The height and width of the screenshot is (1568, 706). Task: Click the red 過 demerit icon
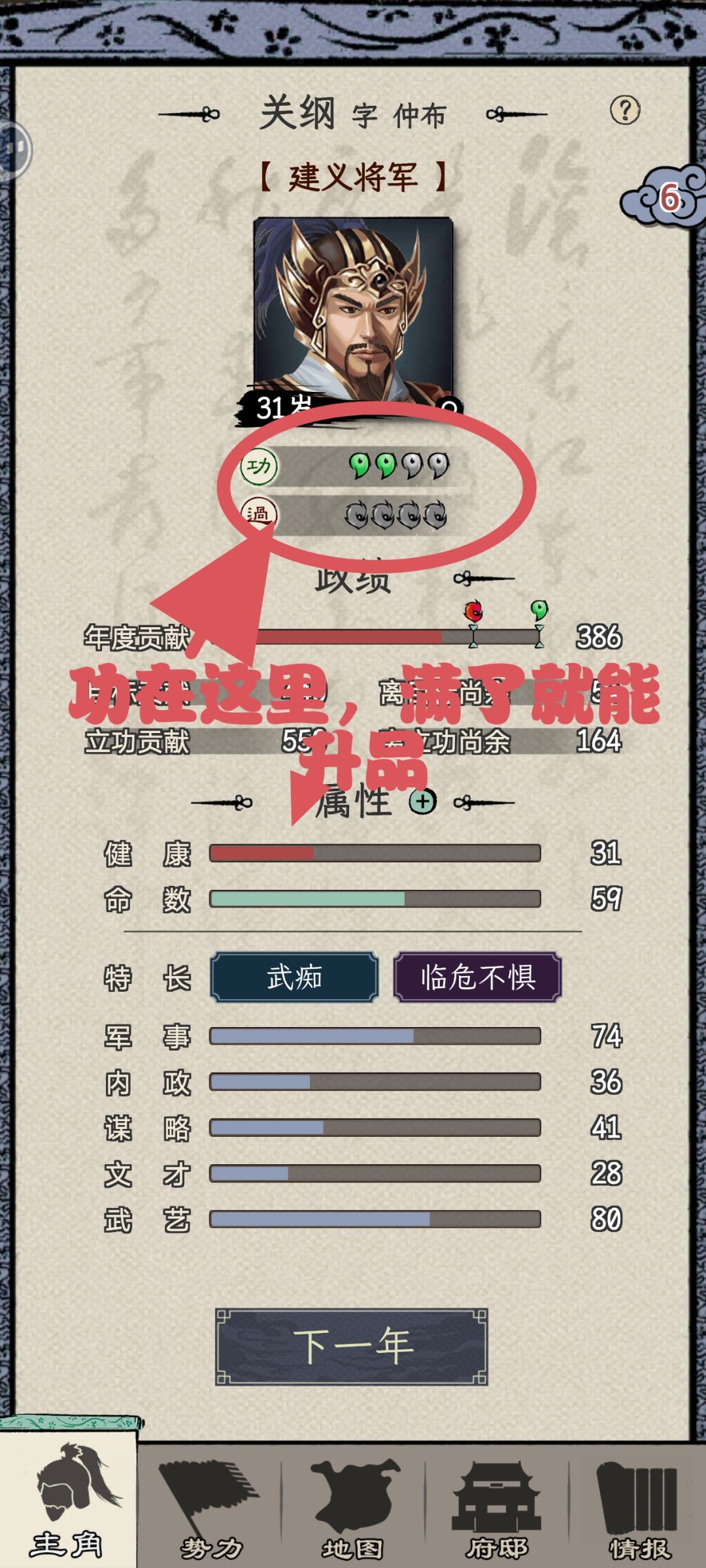(x=259, y=514)
